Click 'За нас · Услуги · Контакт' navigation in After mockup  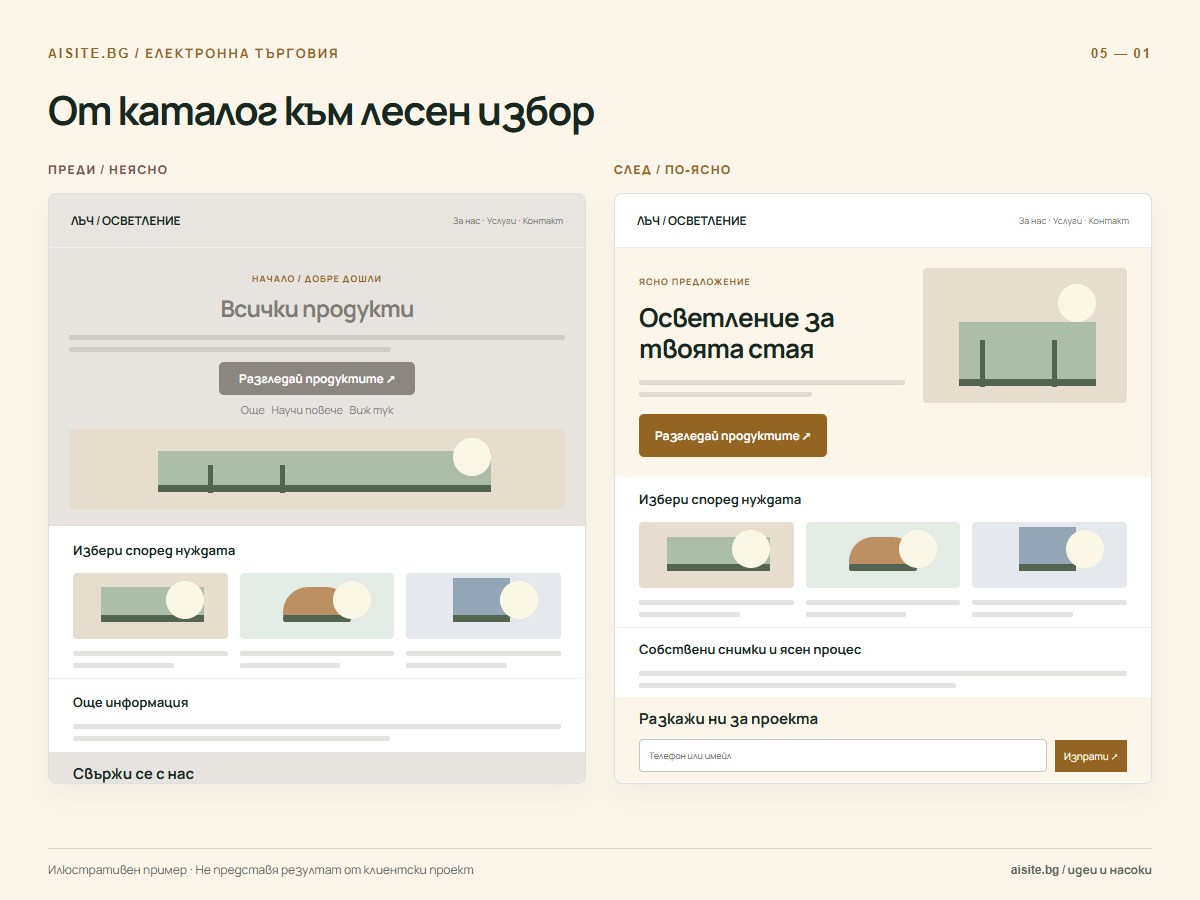[x=1074, y=221]
